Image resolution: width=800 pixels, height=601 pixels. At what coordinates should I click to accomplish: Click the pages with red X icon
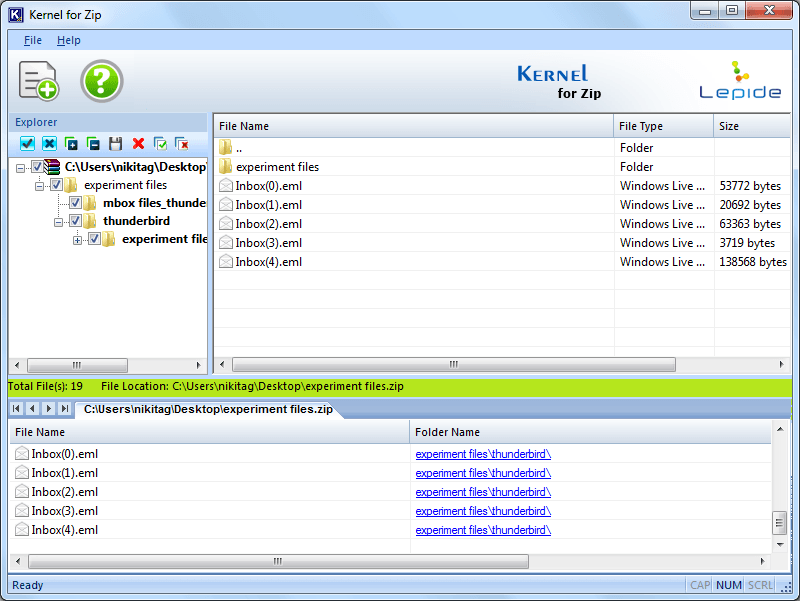(x=182, y=144)
